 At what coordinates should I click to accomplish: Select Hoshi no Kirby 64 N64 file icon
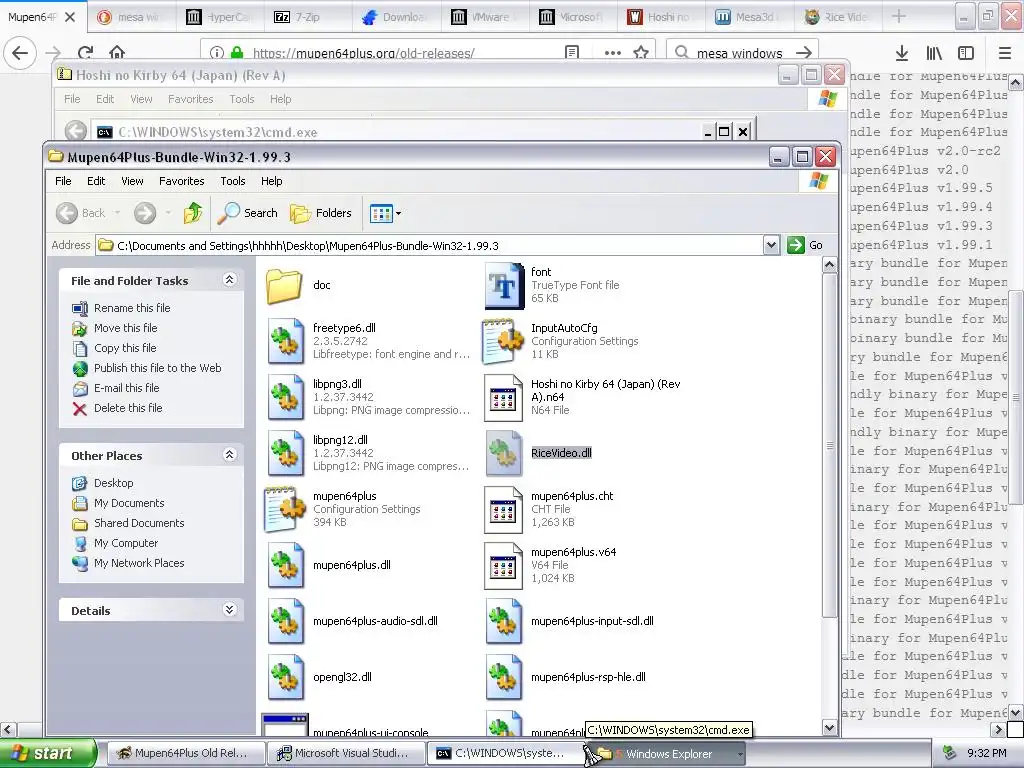click(x=504, y=397)
